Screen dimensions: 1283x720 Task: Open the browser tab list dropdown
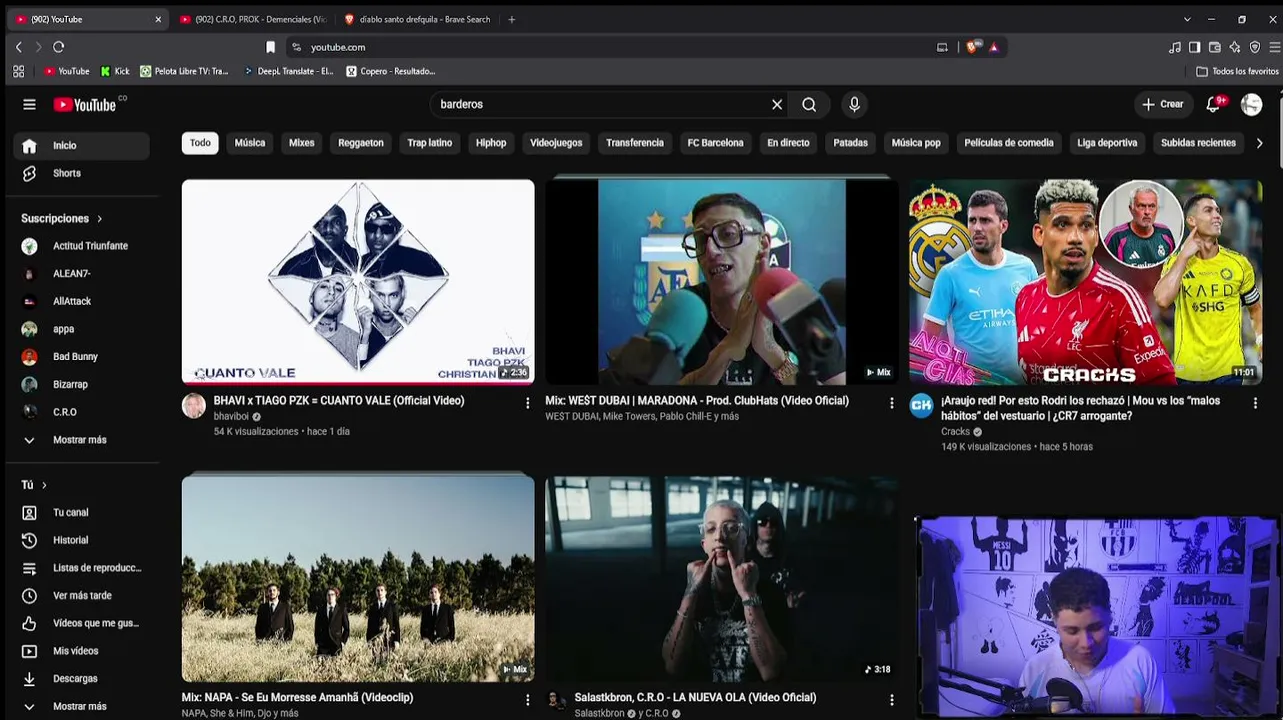pyautogui.click(x=1187, y=19)
